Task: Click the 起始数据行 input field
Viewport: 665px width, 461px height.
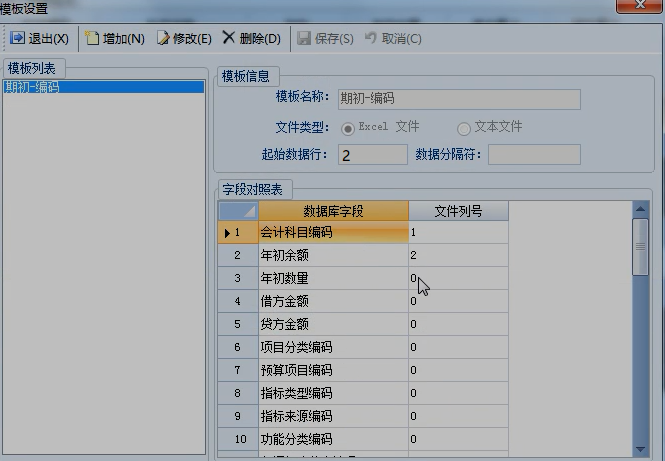Action: 372,155
